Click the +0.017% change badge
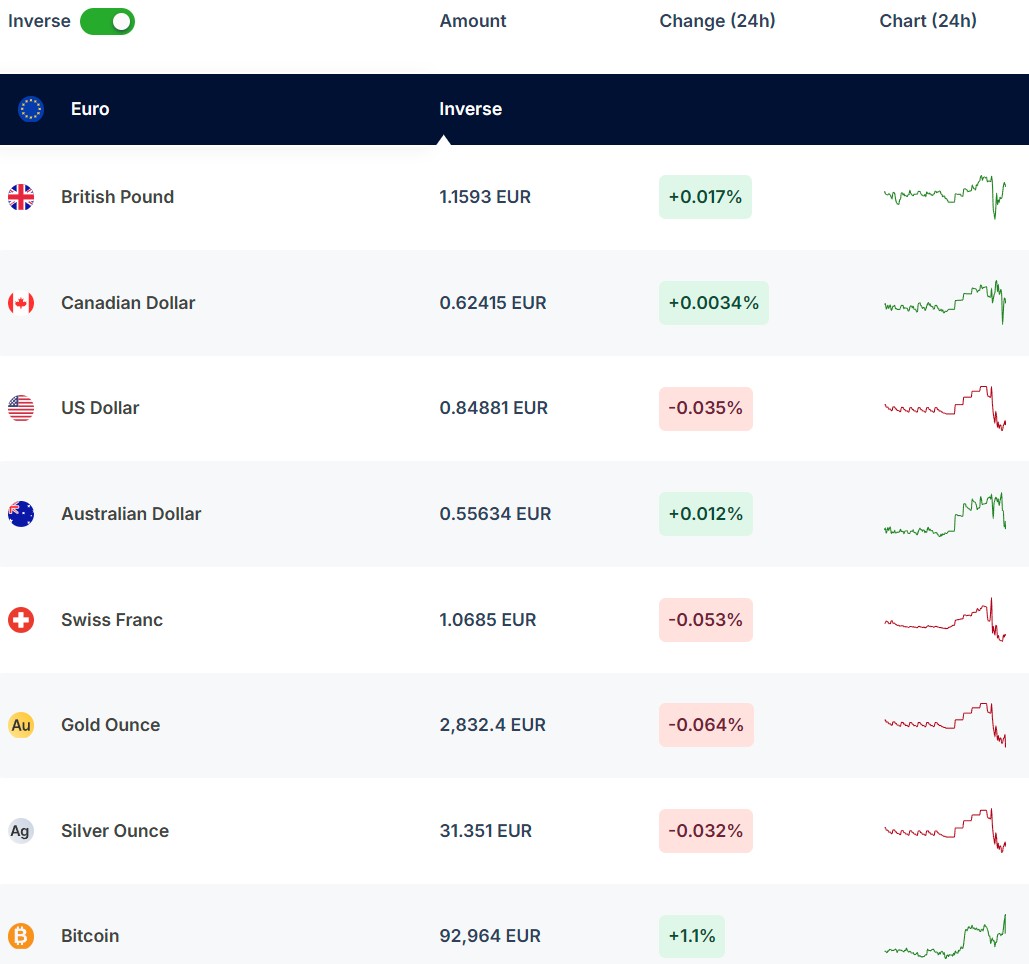Image resolution: width=1029 pixels, height=964 pixels. [x=705, y=197]
